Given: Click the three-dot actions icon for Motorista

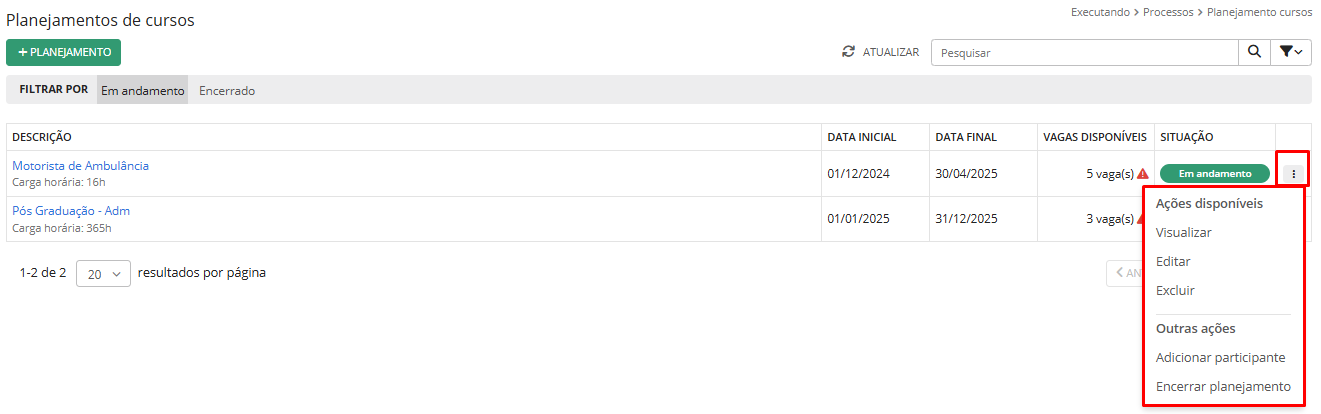Looking at the screenshot, I should [x=1293, y=173].
